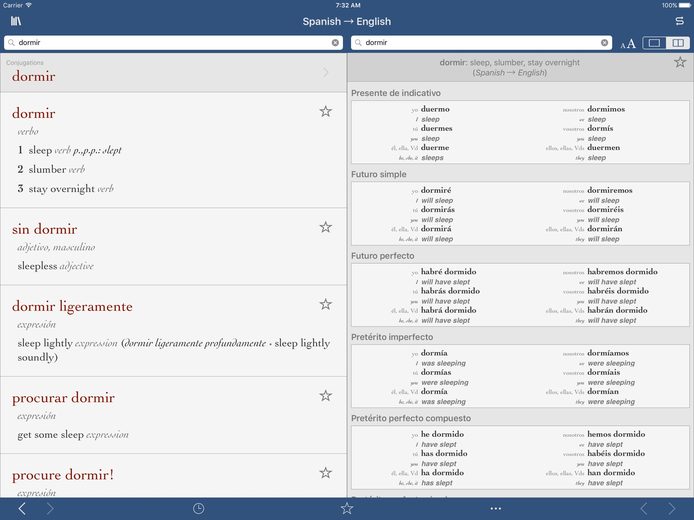
Task: Clear the left dormir search field
Action: pyautogui.click(x=335, y=42)
